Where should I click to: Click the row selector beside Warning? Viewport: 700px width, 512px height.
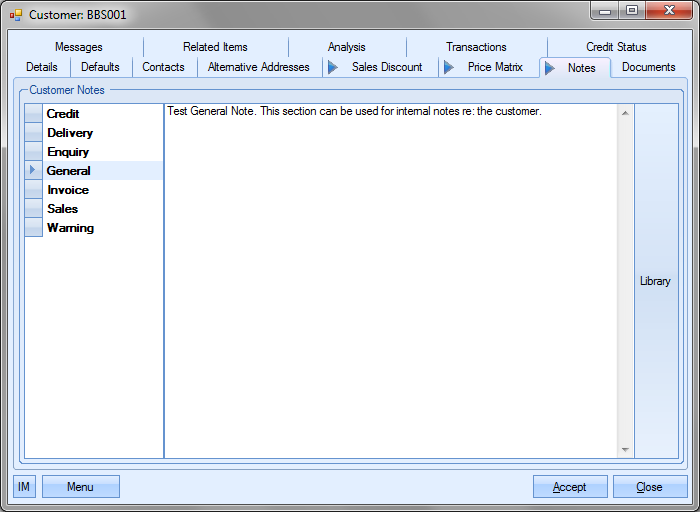click(33, 228)
